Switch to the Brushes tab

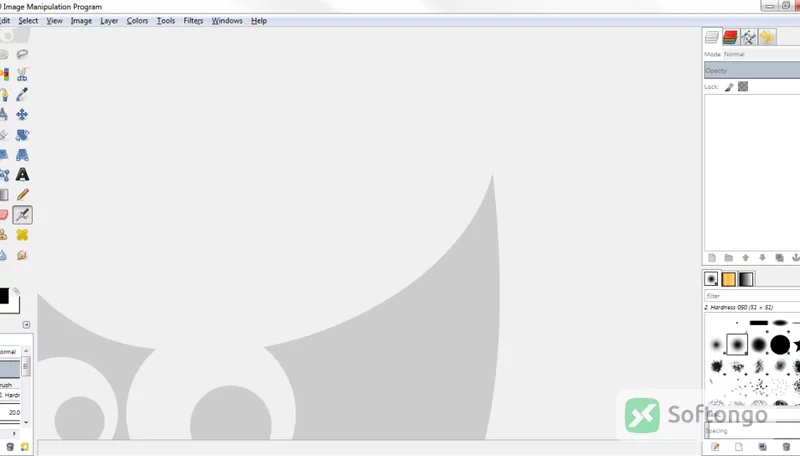coord(711,279)
